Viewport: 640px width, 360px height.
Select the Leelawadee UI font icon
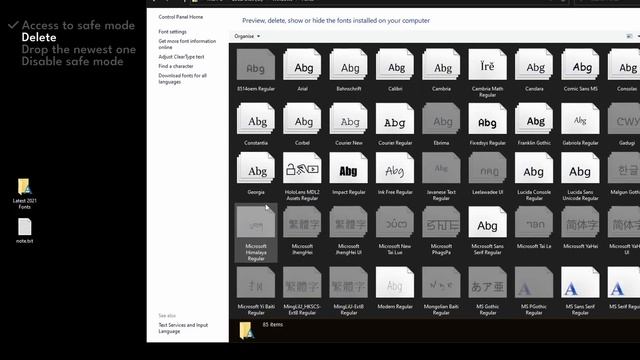coord(487,168)
